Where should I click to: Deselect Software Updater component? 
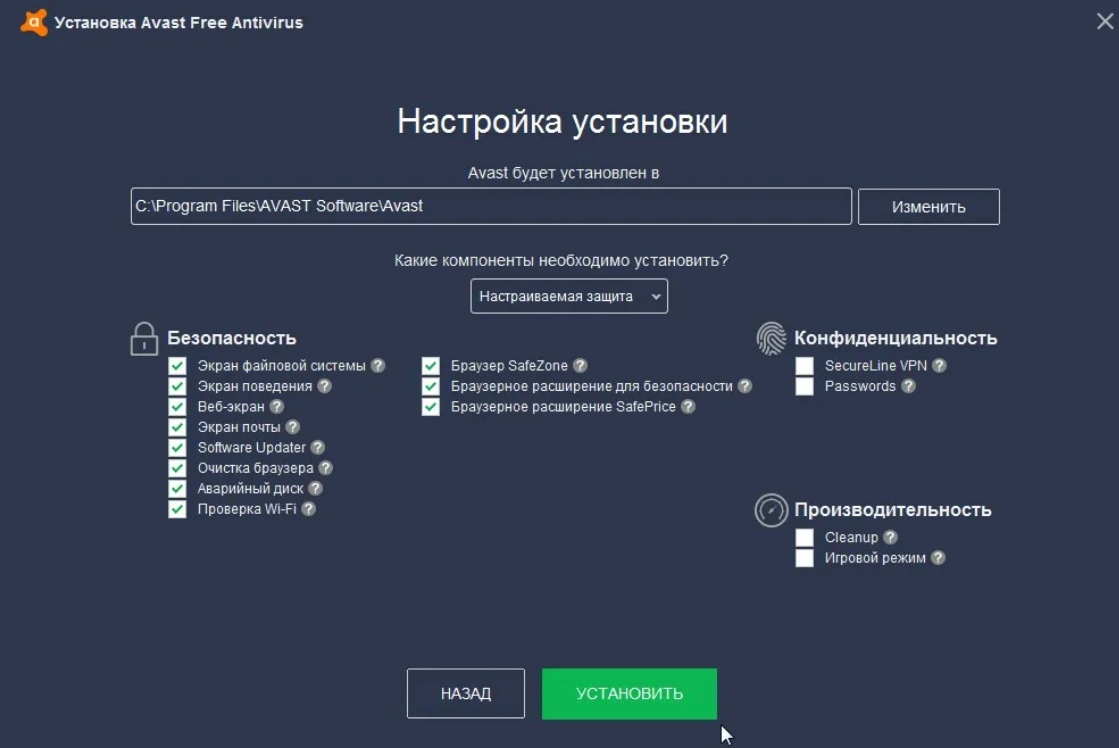click(x=177, y=448)
